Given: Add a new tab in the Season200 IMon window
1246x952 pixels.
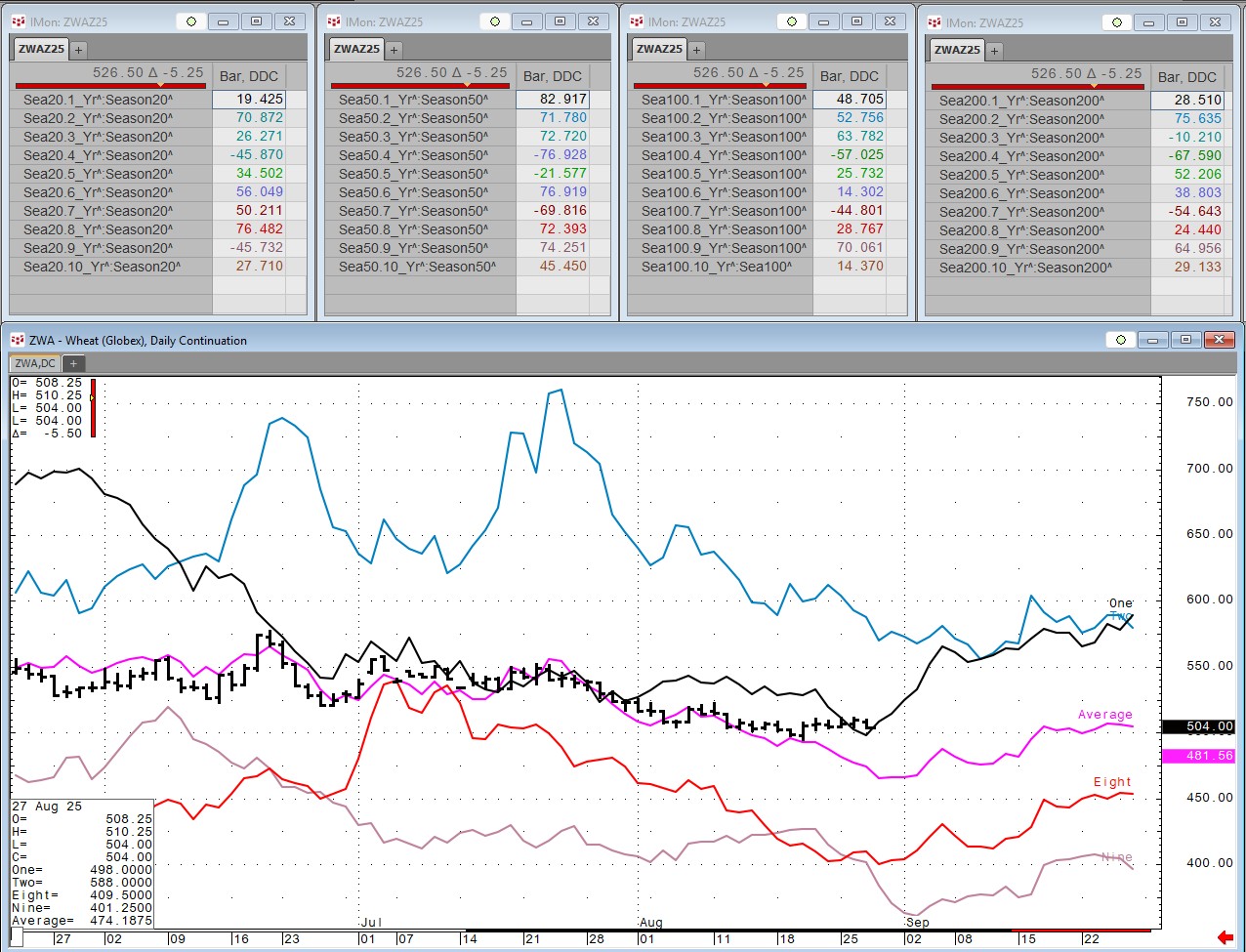Looking at the screenshot, I should [x=994, y=50].
